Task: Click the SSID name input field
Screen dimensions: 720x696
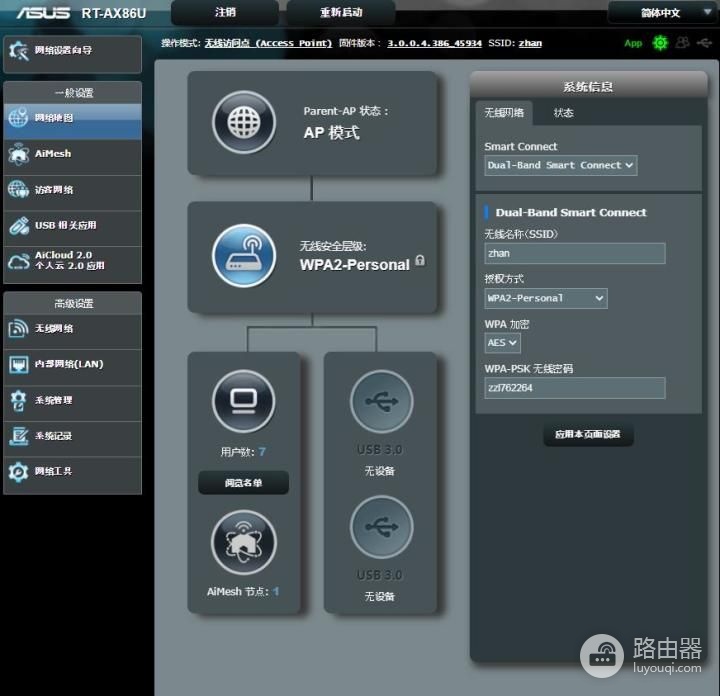Action: (574, 253)
